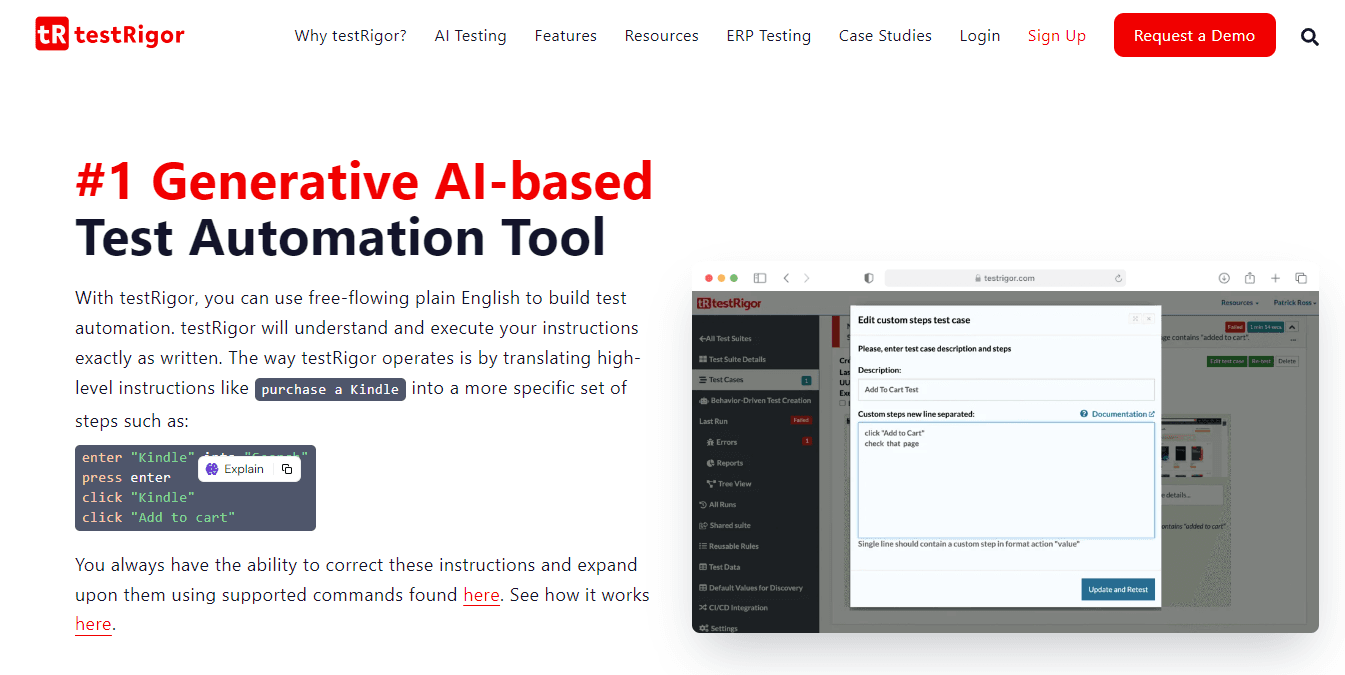Screen dimensions: 1345x675
Task: Open the supported commands "here" link
Action: pyautogui.click(x=481, y=595)
